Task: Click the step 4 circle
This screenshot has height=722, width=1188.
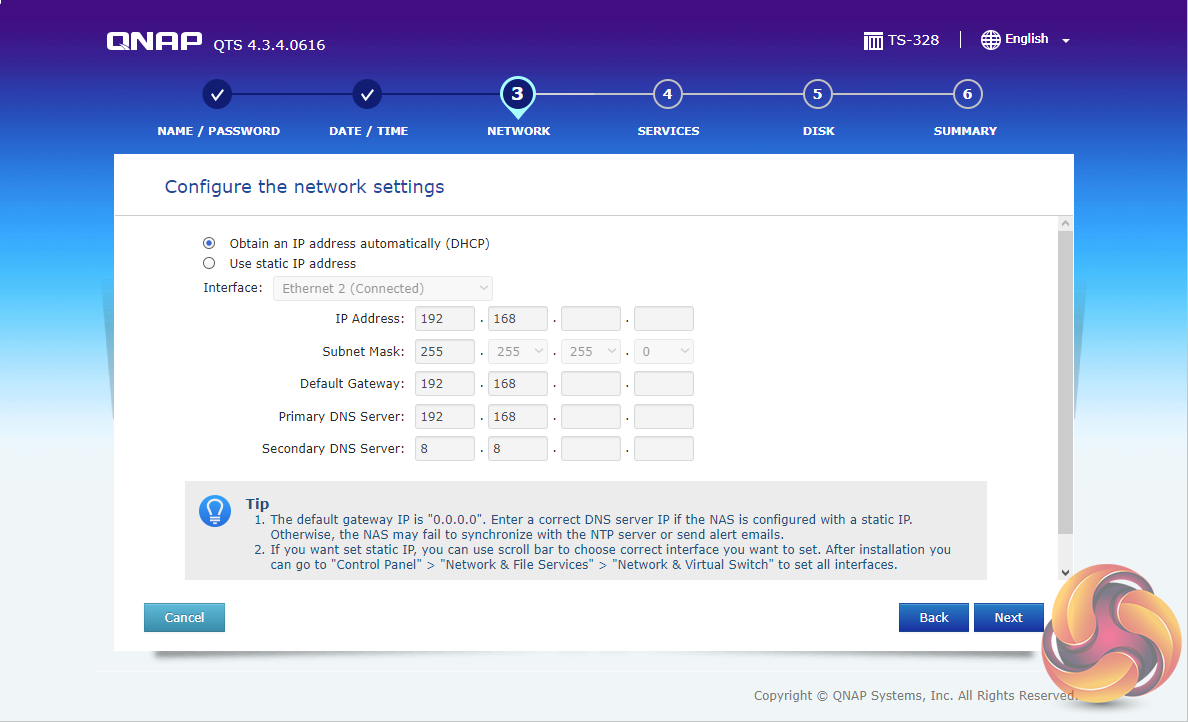Action: click(x=667, y=95)
